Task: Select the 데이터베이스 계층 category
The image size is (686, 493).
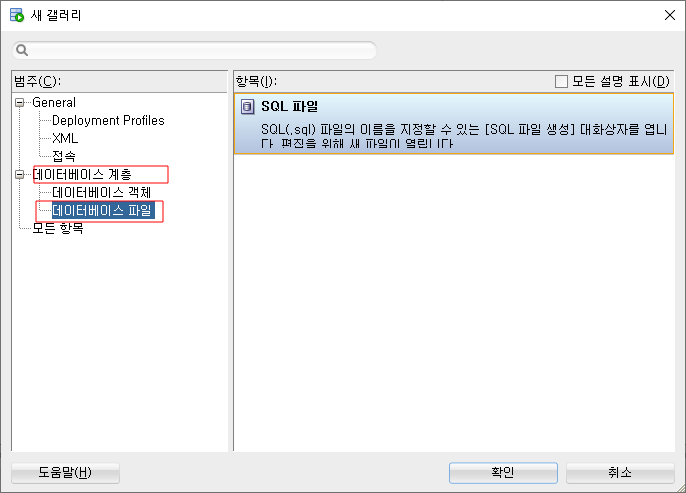Action: coord(82,175)
